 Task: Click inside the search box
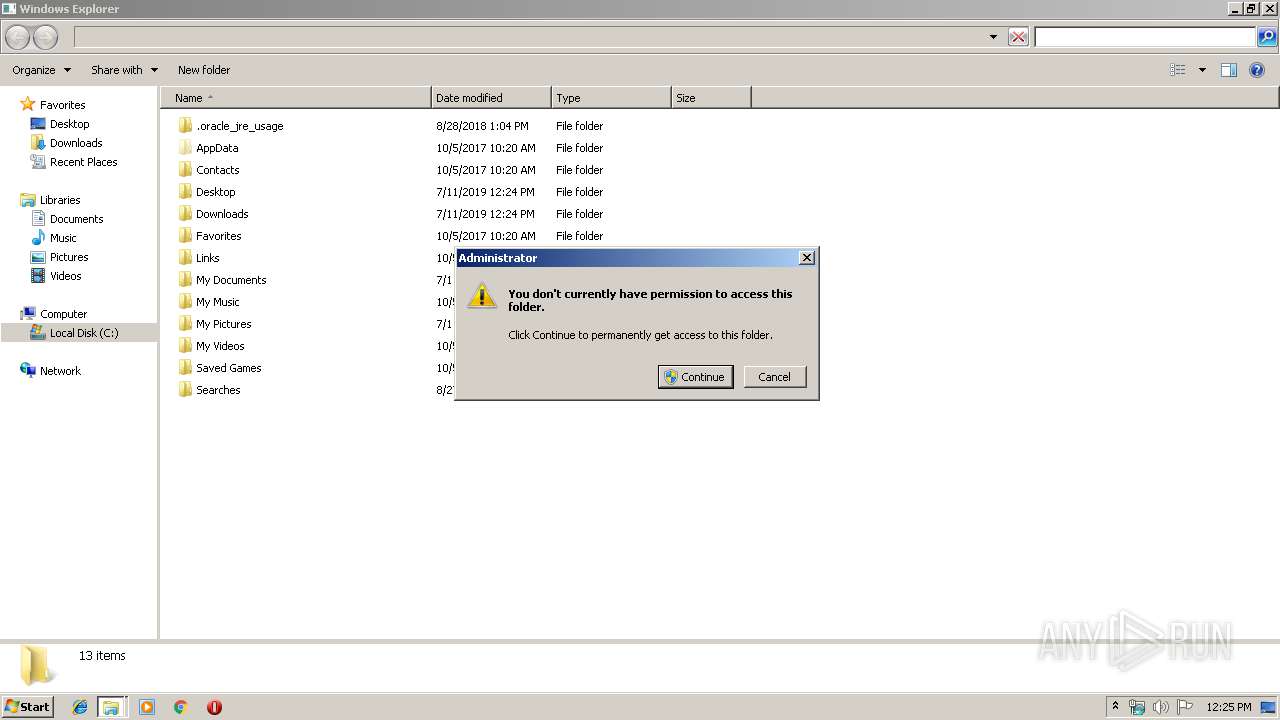(1144, 37)
